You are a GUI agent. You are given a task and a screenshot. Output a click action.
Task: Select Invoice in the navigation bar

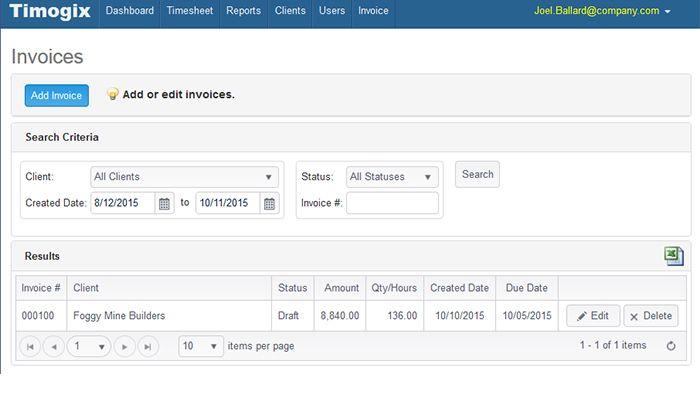click(x=373, y=11)
